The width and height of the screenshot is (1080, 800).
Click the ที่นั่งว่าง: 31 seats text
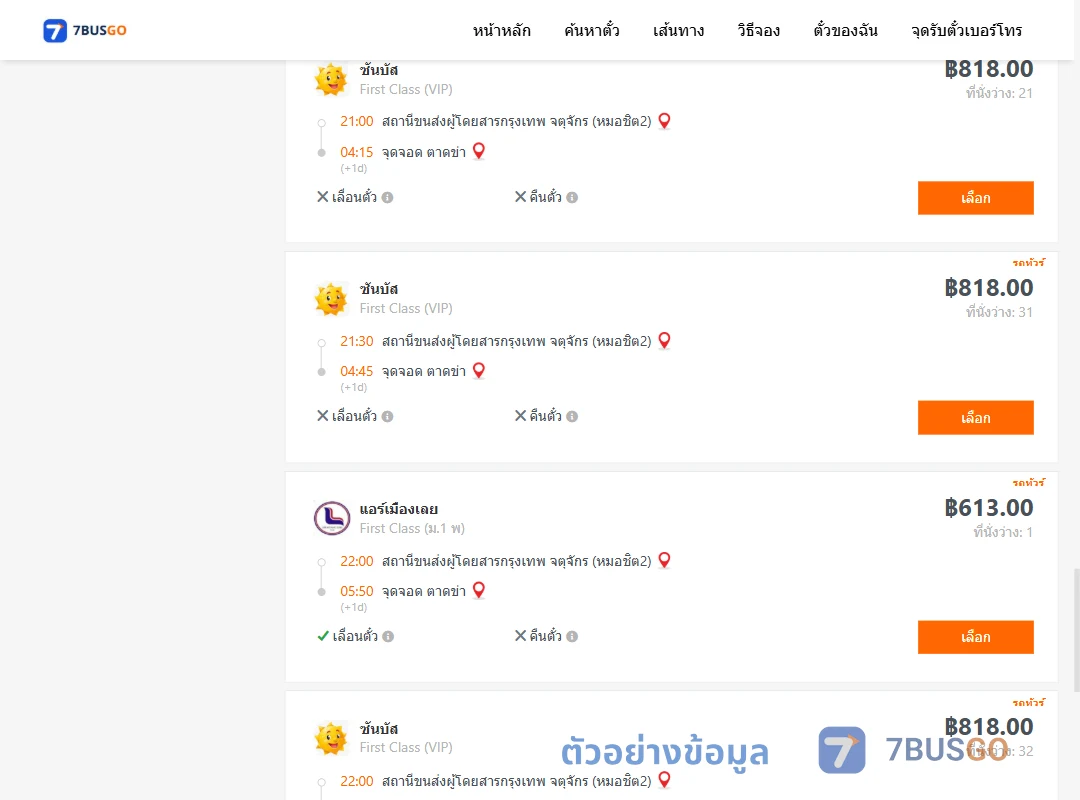coord(999,312)
